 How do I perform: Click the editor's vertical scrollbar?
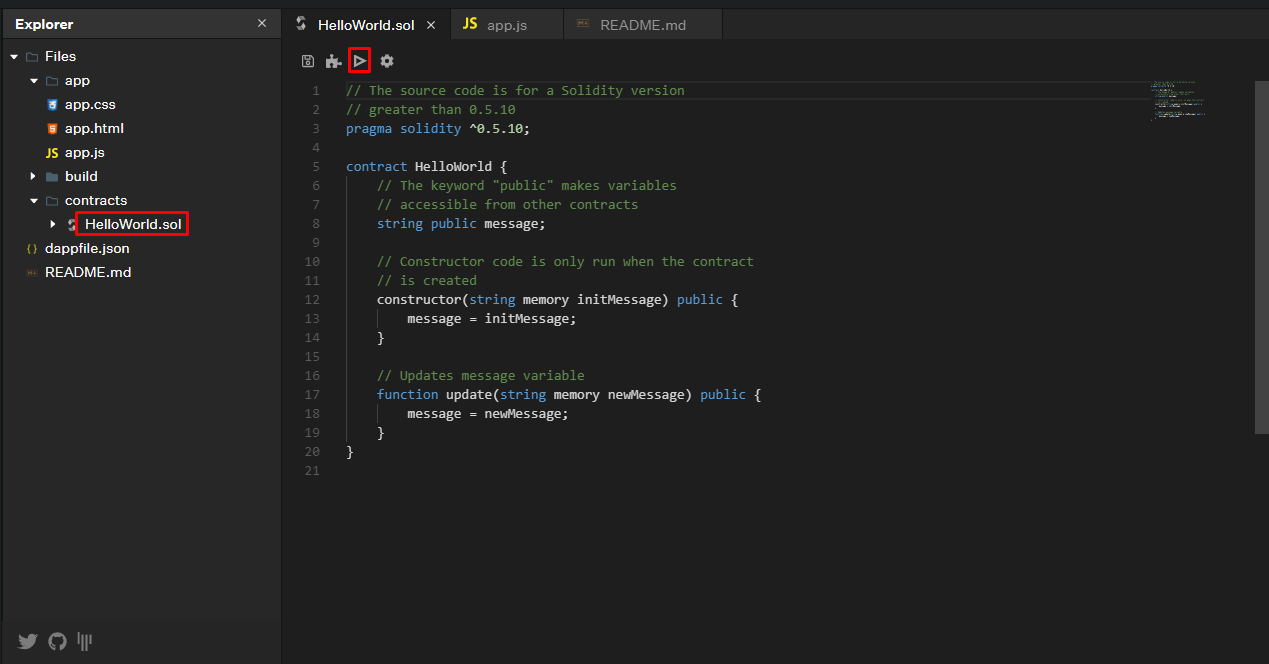[x=1261, y=257]
